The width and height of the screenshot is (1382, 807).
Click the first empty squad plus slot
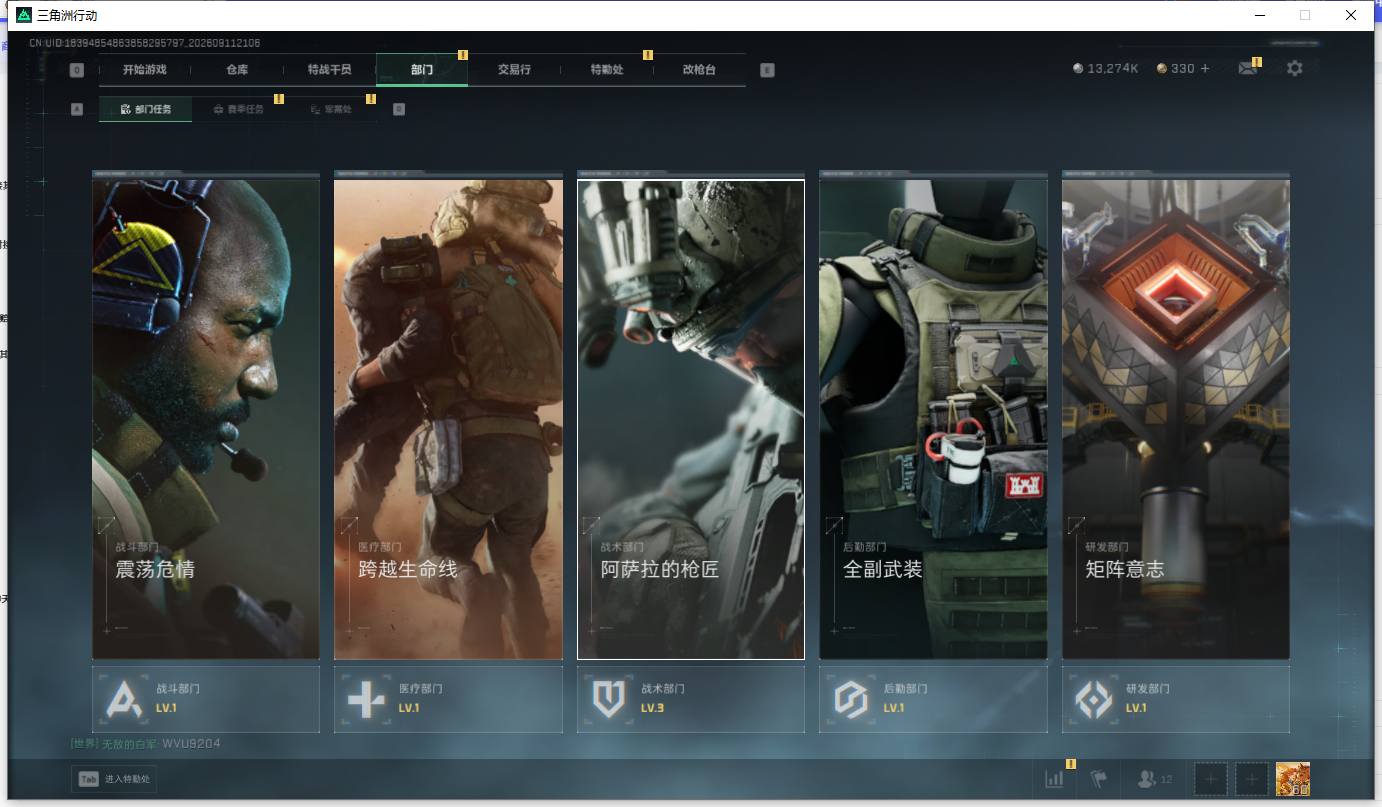[x=1211, y=779]
